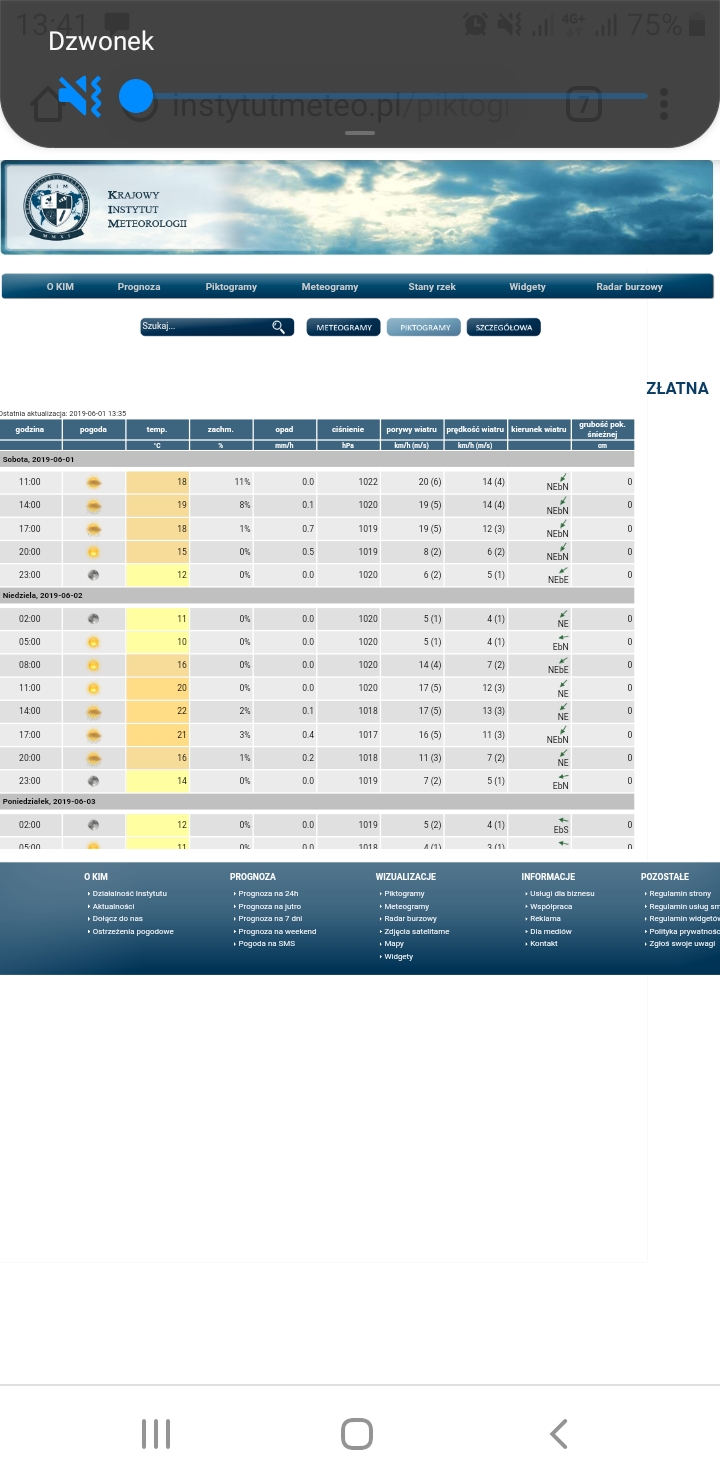Click the sun icon for Sunday 05:00

pos(94,642)
